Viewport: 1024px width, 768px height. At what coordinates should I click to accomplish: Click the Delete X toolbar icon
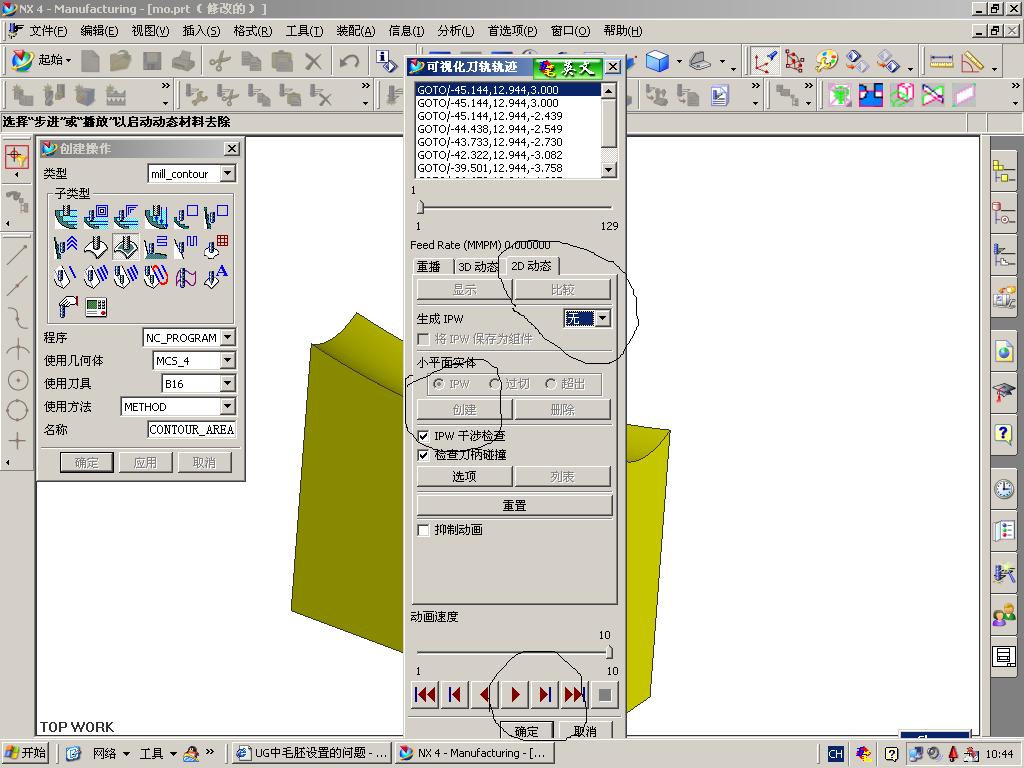pyautogui.click(x=313, y=61)
